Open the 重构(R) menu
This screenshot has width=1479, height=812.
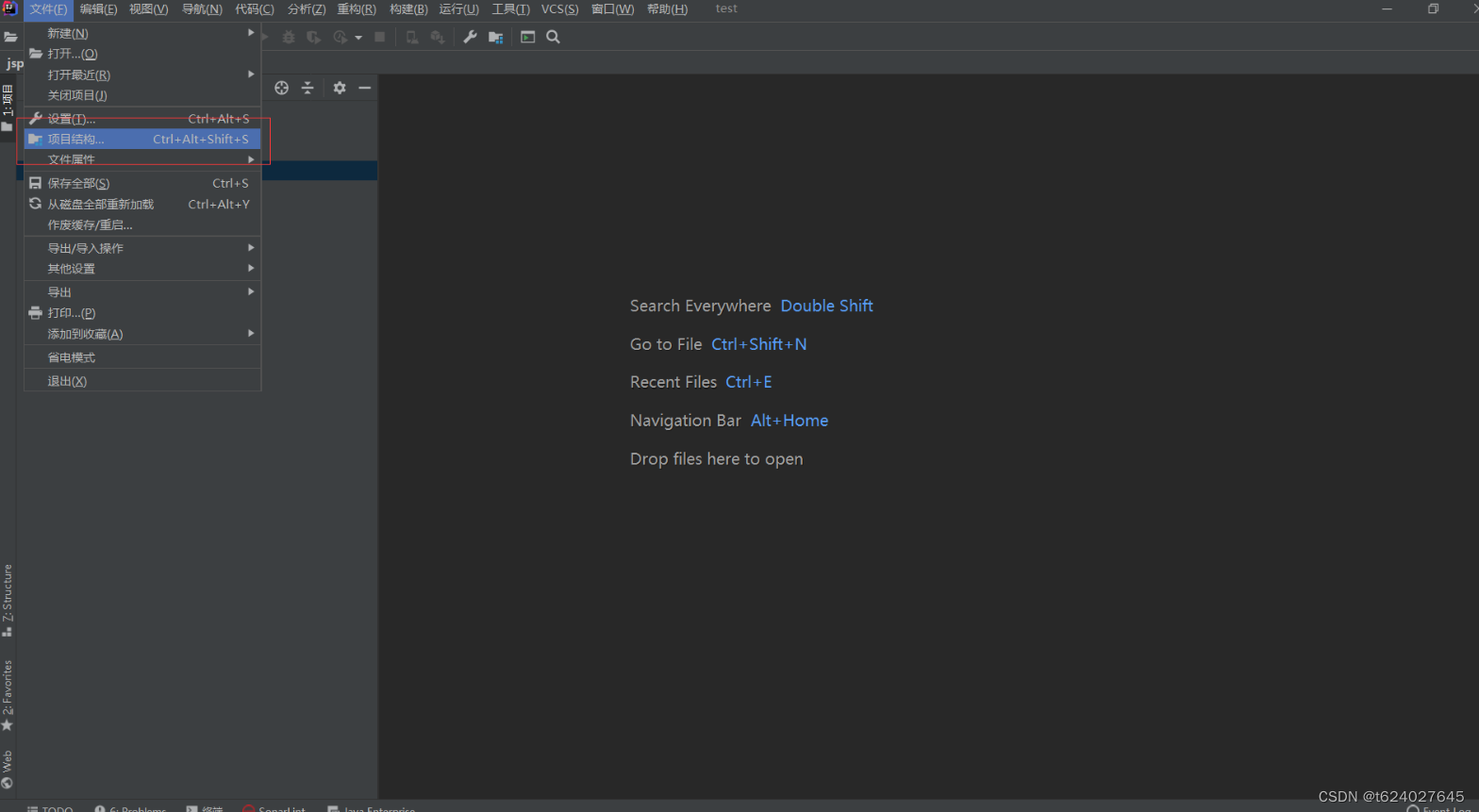pos(357,9)
